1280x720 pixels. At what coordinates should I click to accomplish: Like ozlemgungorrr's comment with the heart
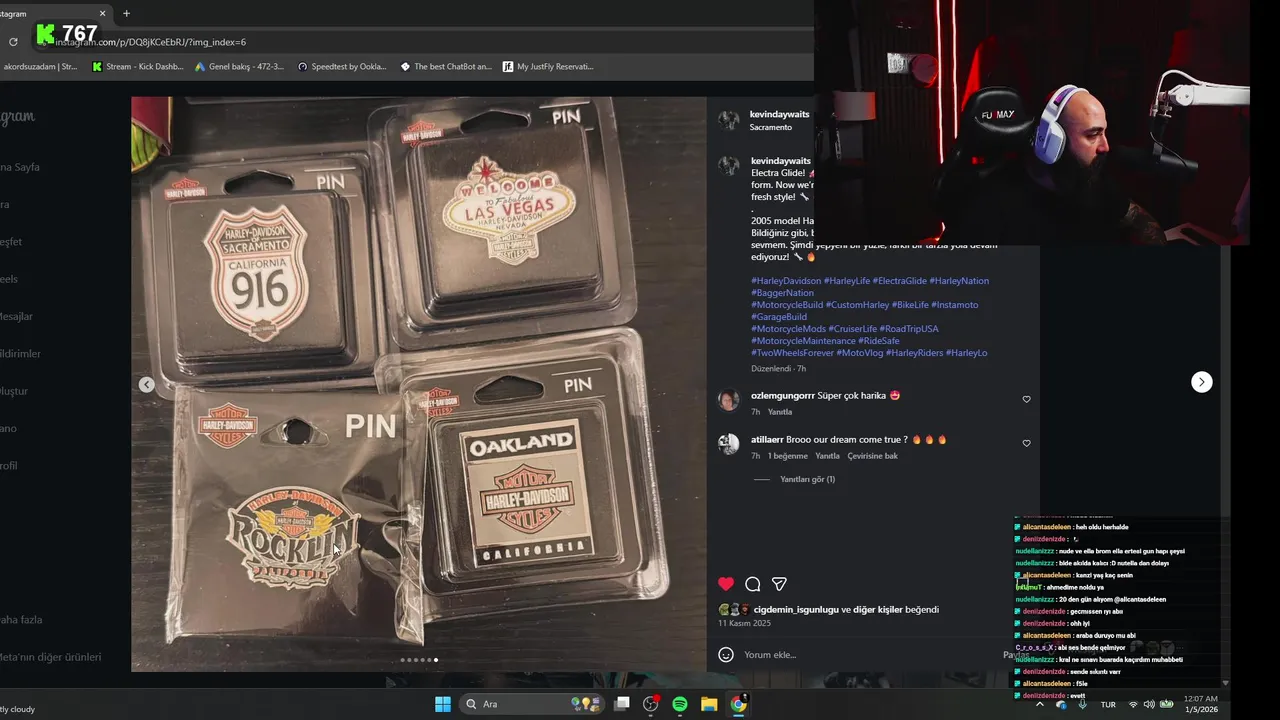(1026, 399)
